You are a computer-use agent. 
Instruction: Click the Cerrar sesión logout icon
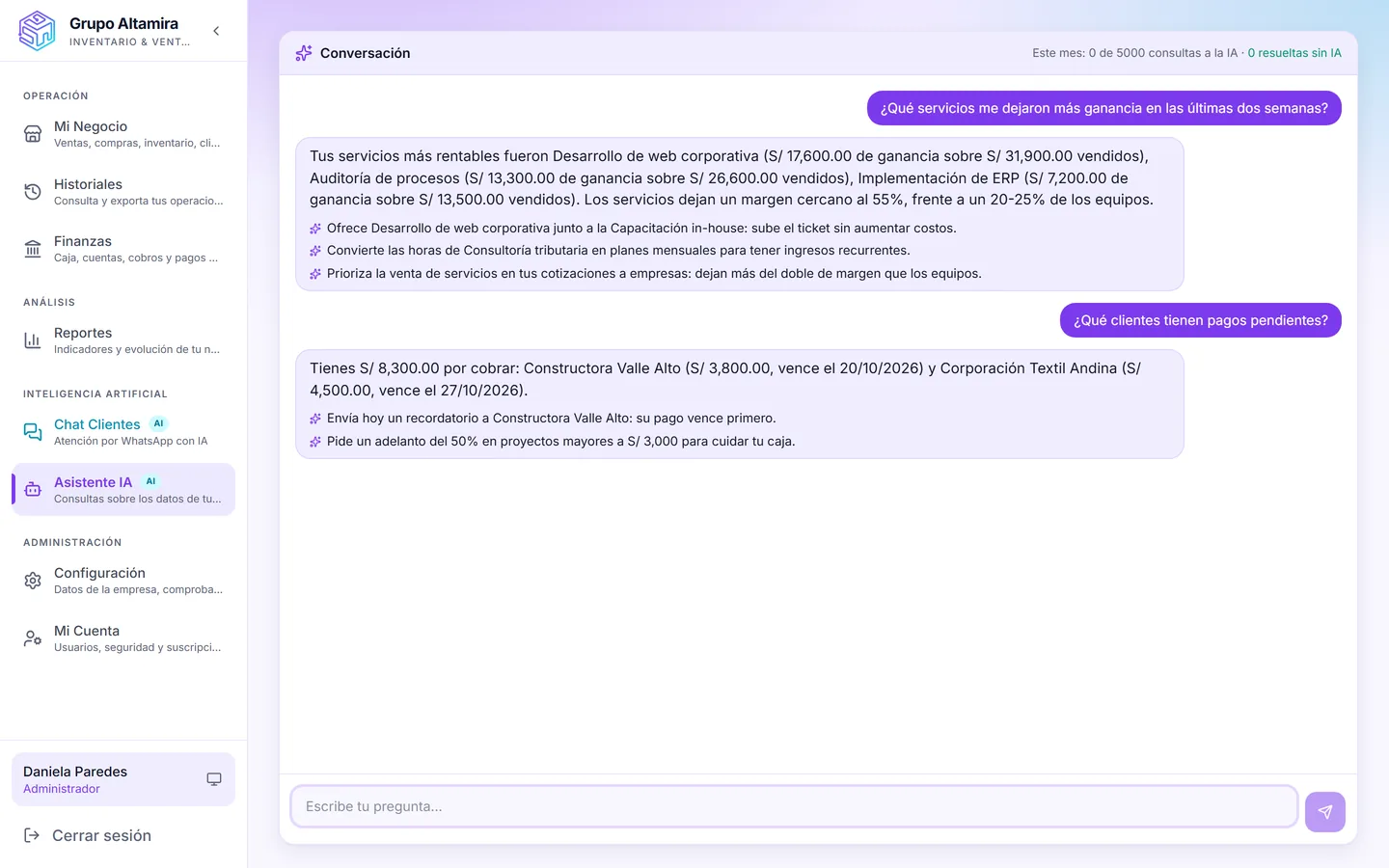(32, 835)
